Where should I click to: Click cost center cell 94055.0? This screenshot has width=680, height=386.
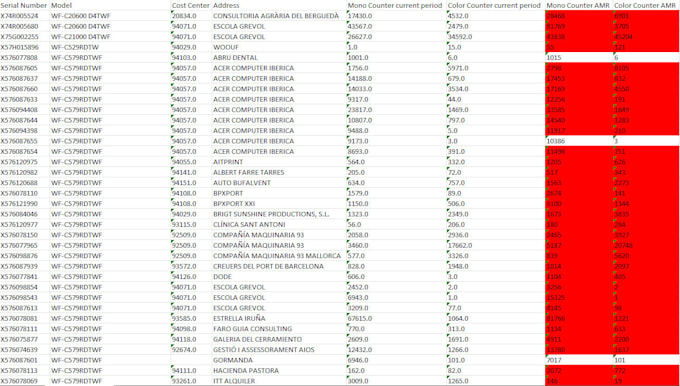[x=184, y=162]
